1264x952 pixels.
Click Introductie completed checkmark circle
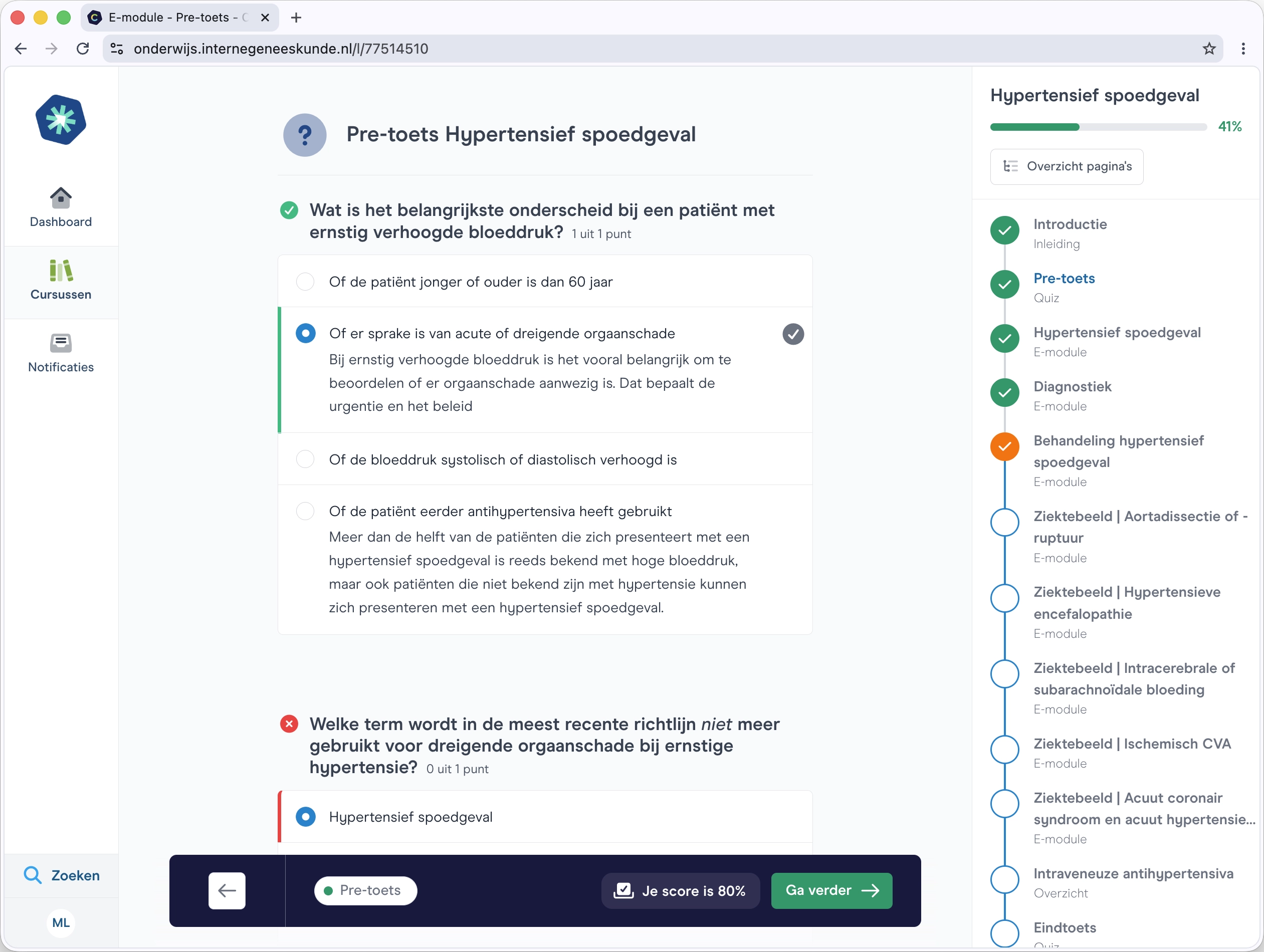pyautogui.click(x=1004, y=230)
